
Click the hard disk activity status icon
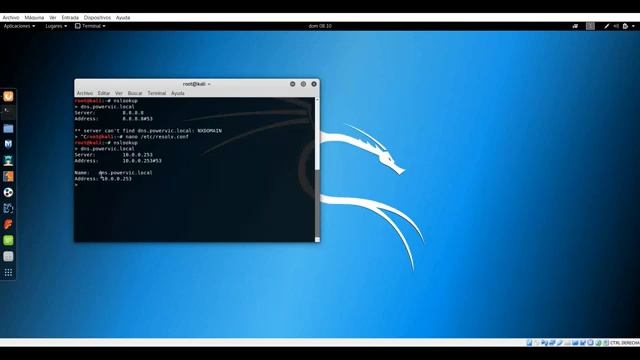529,343
